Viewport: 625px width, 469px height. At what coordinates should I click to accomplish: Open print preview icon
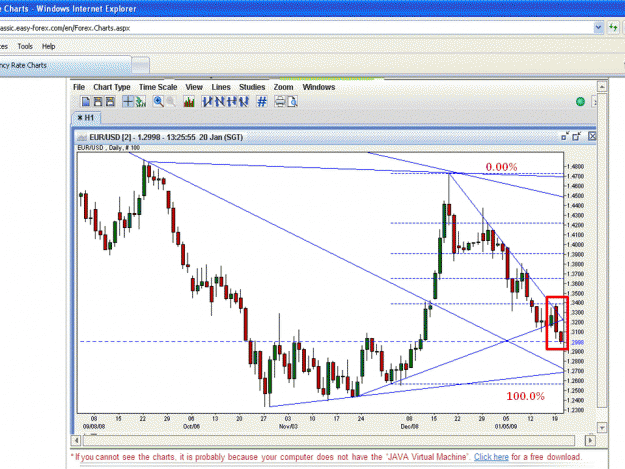(x=293, y=102)
